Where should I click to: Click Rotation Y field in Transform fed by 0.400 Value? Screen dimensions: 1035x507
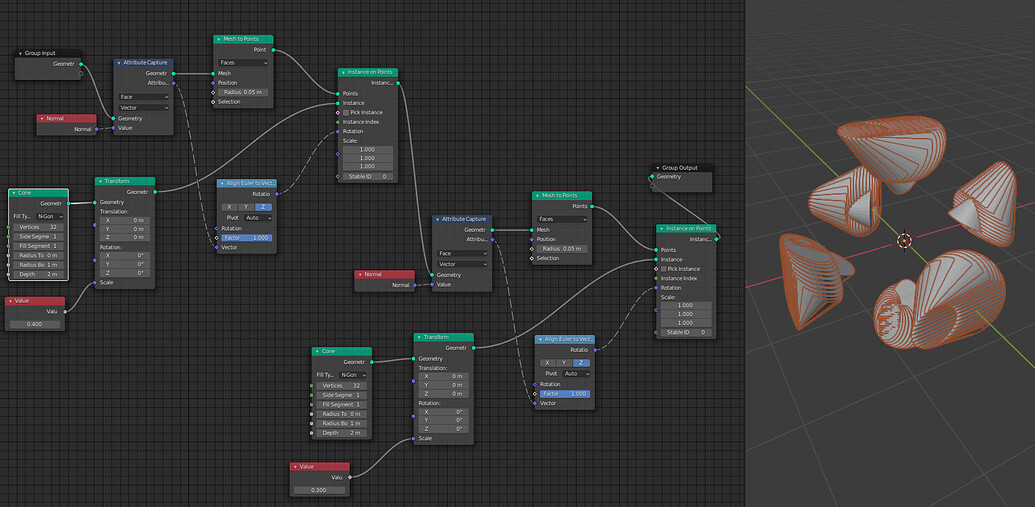pos(125,263)
